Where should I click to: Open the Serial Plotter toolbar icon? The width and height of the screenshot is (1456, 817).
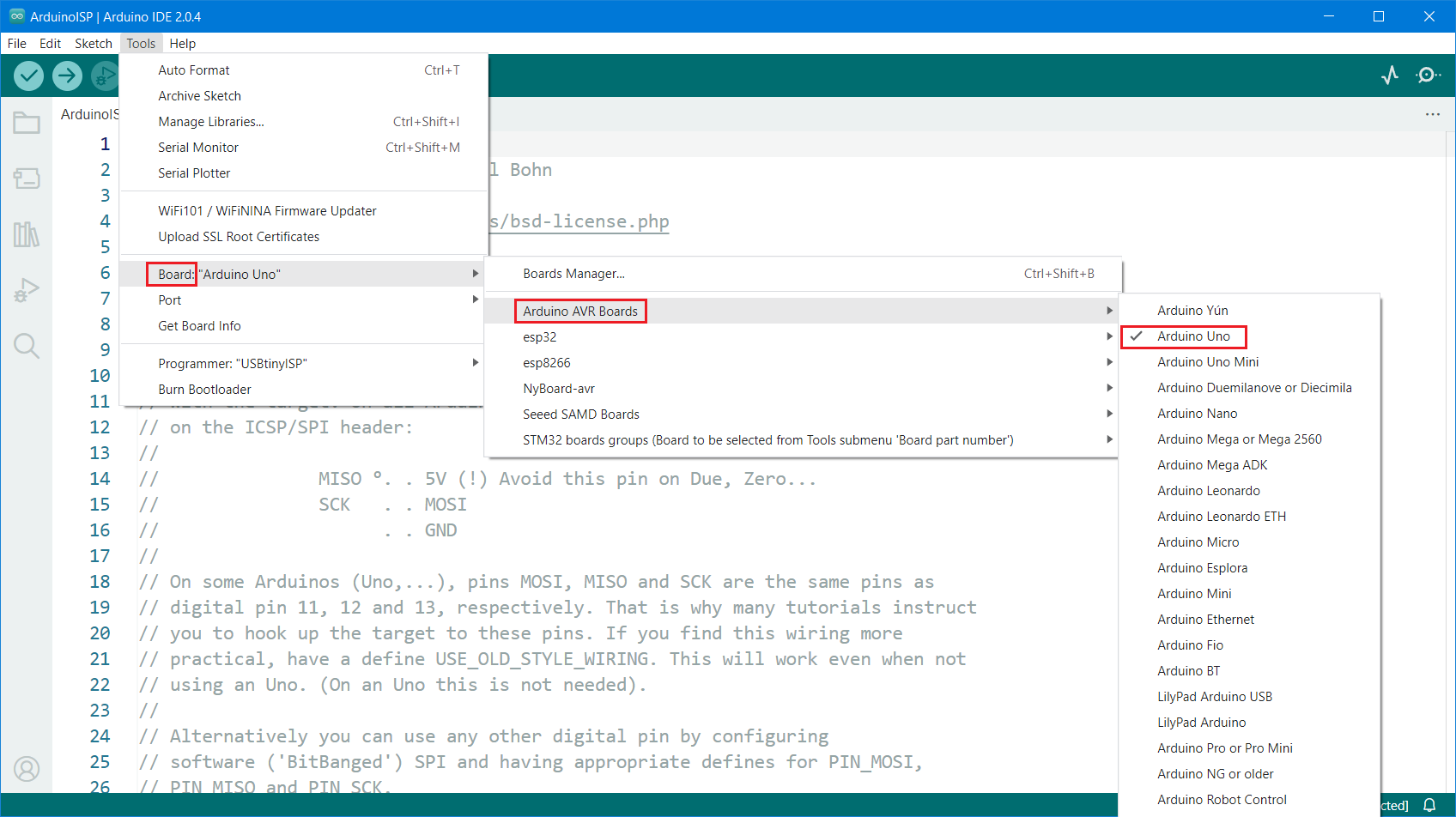[x=1390, y=76]
